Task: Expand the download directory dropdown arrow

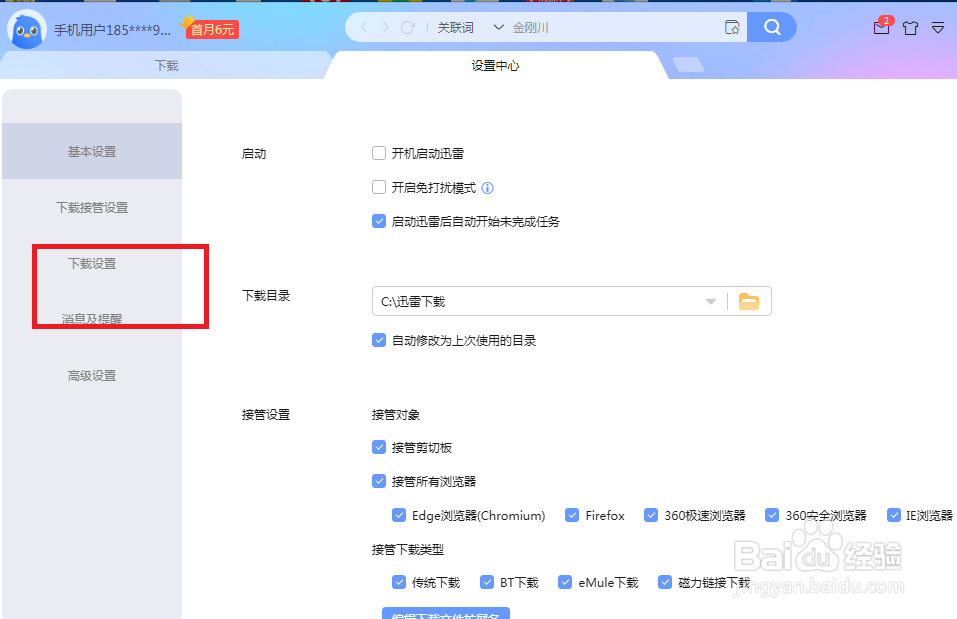Action: pos(710,302)
